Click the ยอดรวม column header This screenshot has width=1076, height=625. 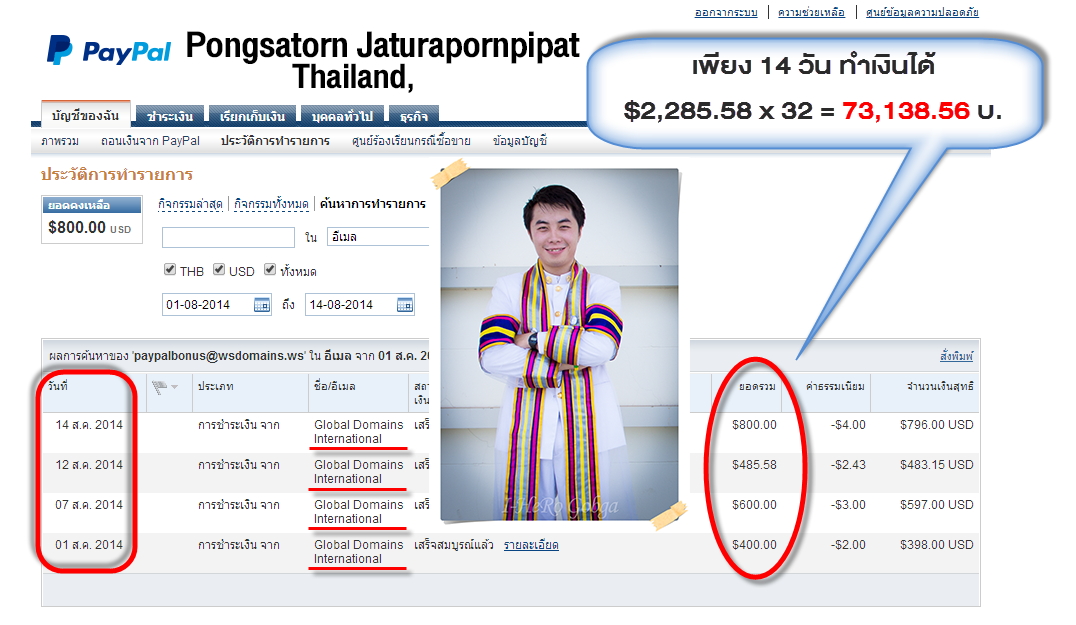point(757,386)
